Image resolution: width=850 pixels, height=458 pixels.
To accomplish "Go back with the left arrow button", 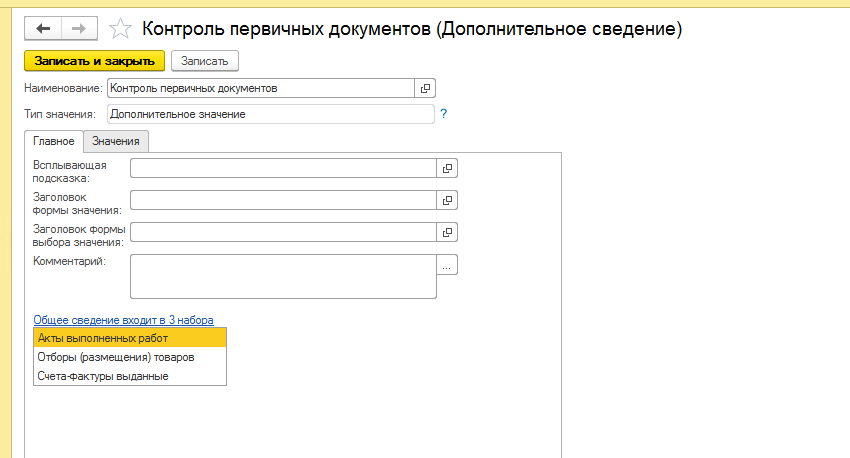I will (43, 29).
